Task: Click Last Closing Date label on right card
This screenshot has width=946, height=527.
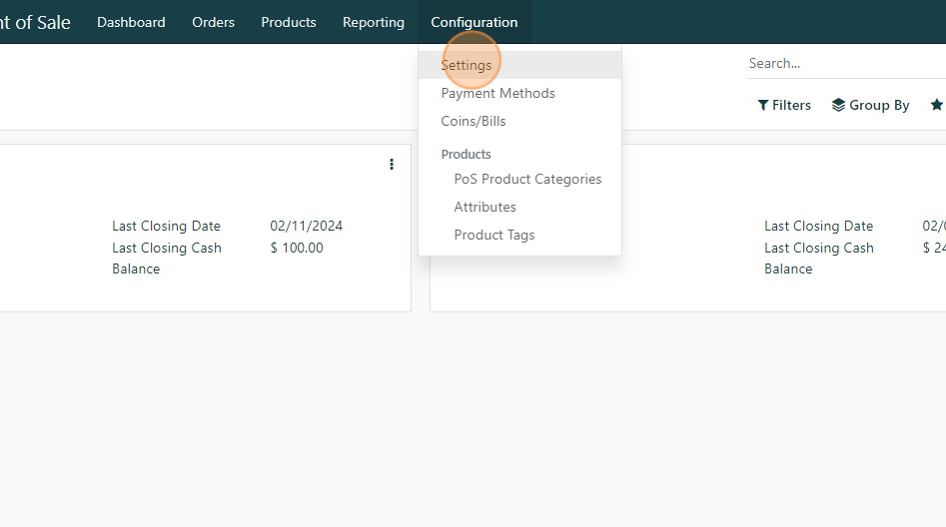Action: click(818, 226)
